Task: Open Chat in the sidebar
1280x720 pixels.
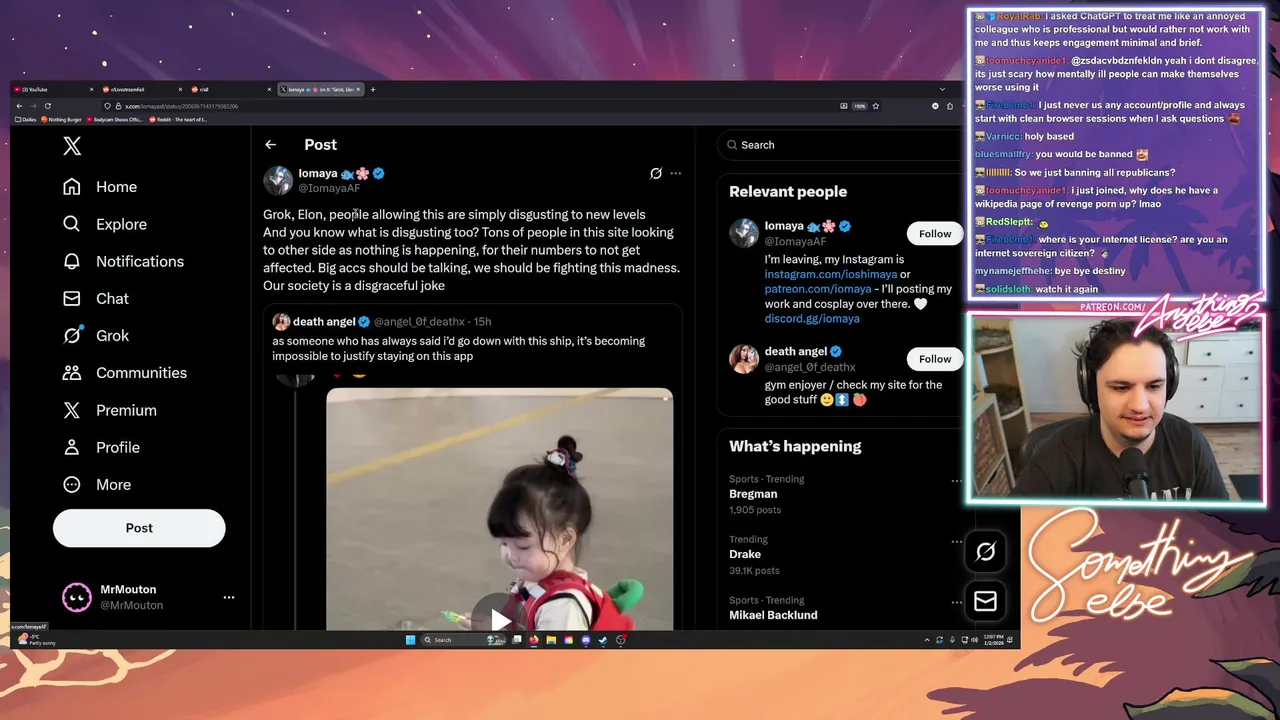Action: click(96, 298)
